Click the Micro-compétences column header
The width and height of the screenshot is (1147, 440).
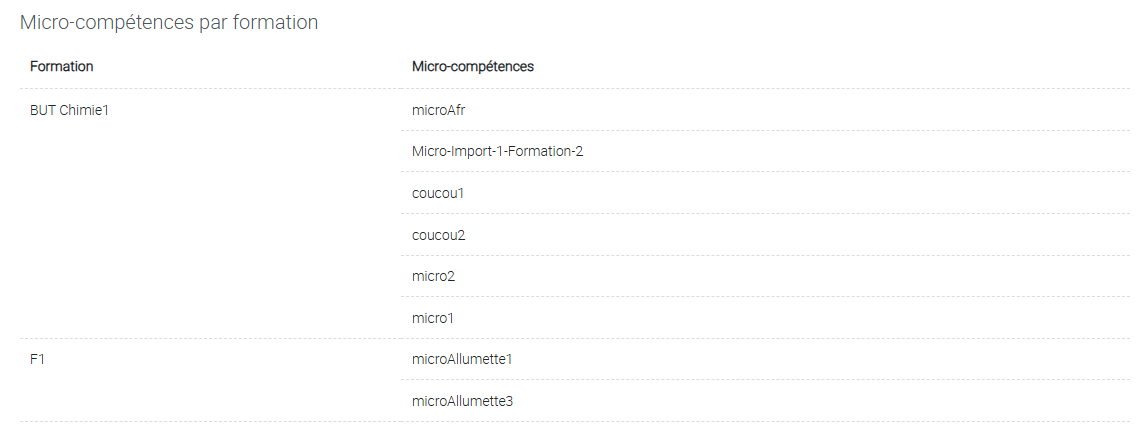pos(473,67)
